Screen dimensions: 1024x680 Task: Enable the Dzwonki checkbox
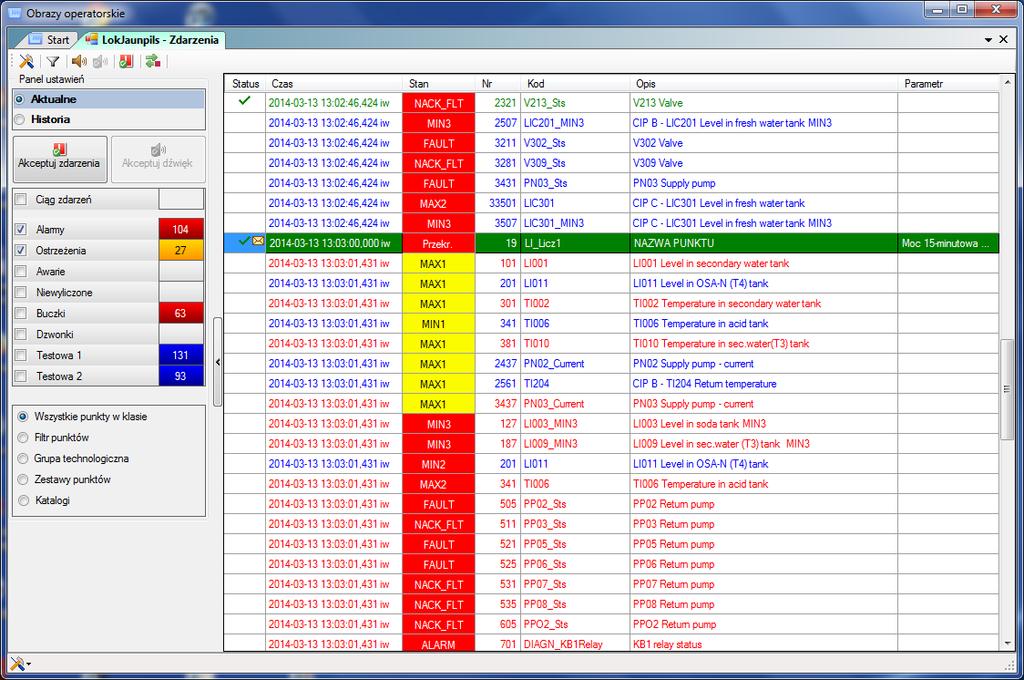21,334
